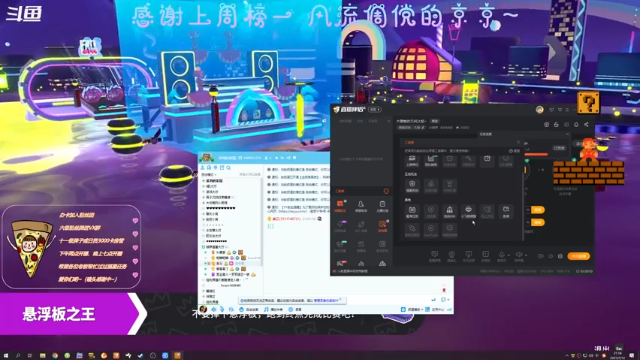Click the lower orange button left of the Mario overlay

point(538,222)
